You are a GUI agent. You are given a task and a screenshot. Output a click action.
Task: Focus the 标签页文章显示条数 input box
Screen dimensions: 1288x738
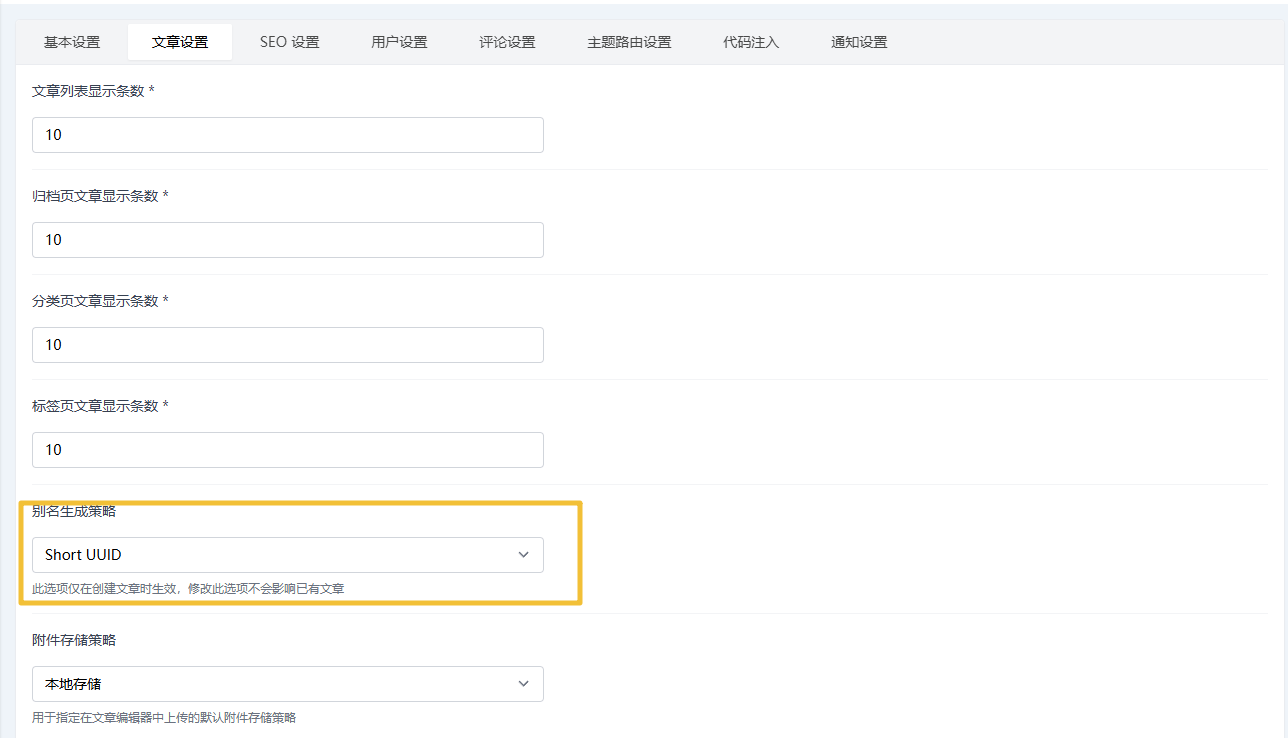click(288, 450)
